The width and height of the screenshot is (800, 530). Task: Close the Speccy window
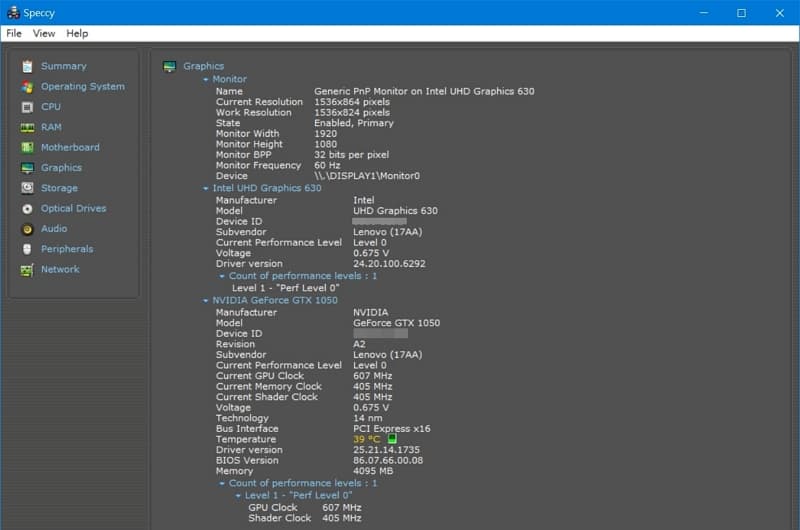click(x=780, y=13)
